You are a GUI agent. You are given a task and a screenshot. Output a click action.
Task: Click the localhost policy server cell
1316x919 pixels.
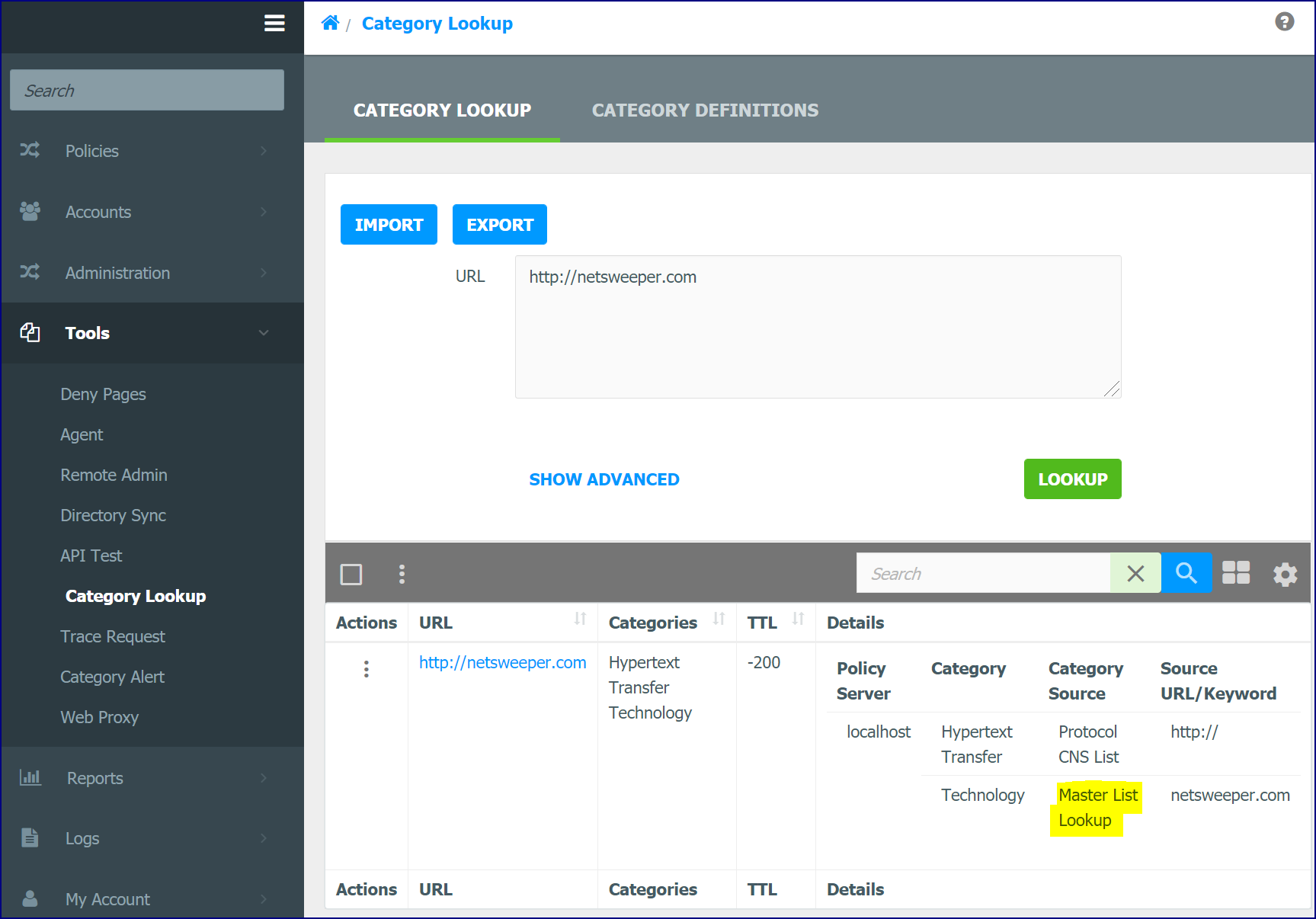point(879,732)
